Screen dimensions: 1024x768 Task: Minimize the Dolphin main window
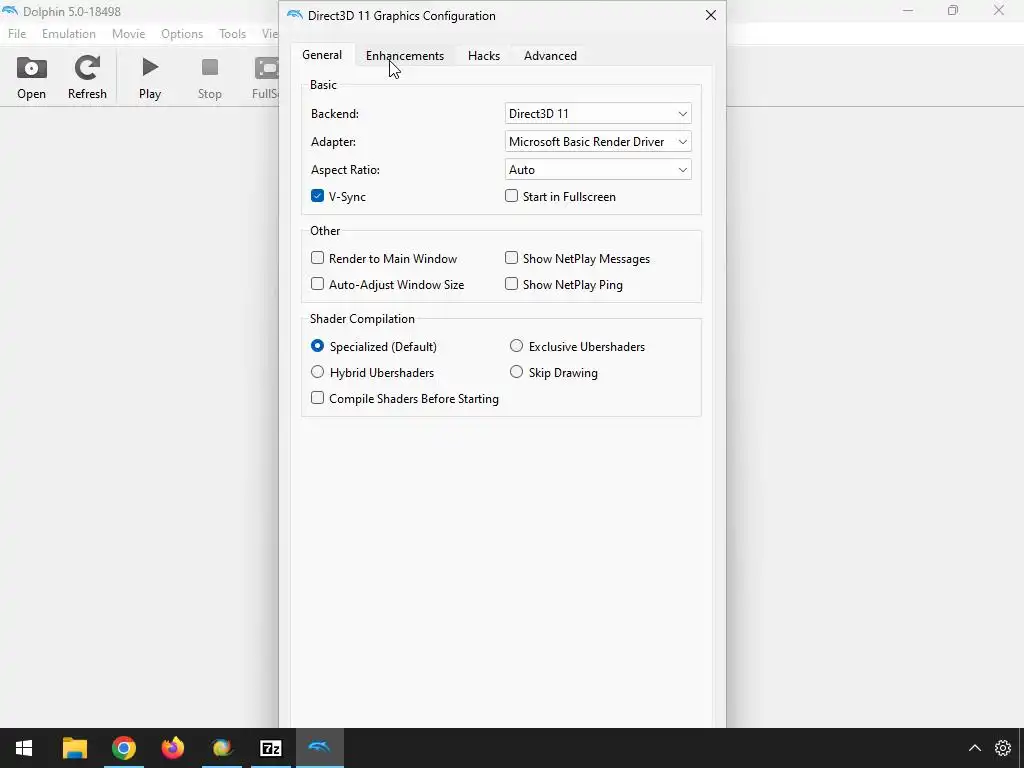908,10
